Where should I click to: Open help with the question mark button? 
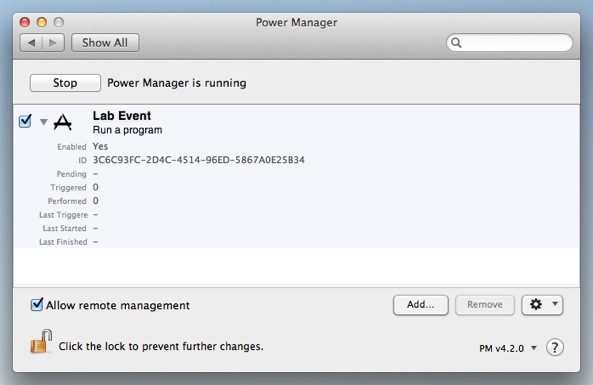(555, 347)
